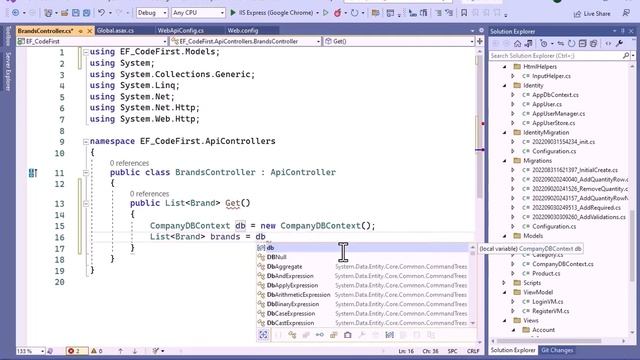Screen dimensions: 640x360
Task: Click the Hot Reload flame icon
Action: click(x=338, y=13)
